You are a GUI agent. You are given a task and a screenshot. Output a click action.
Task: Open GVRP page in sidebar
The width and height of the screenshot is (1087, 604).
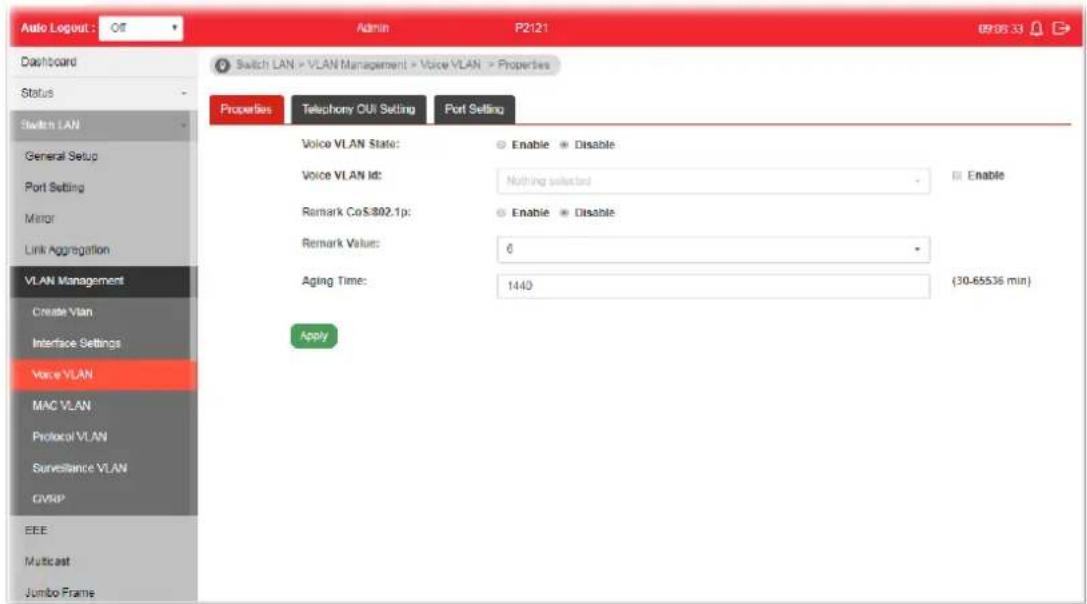[104, 499]
